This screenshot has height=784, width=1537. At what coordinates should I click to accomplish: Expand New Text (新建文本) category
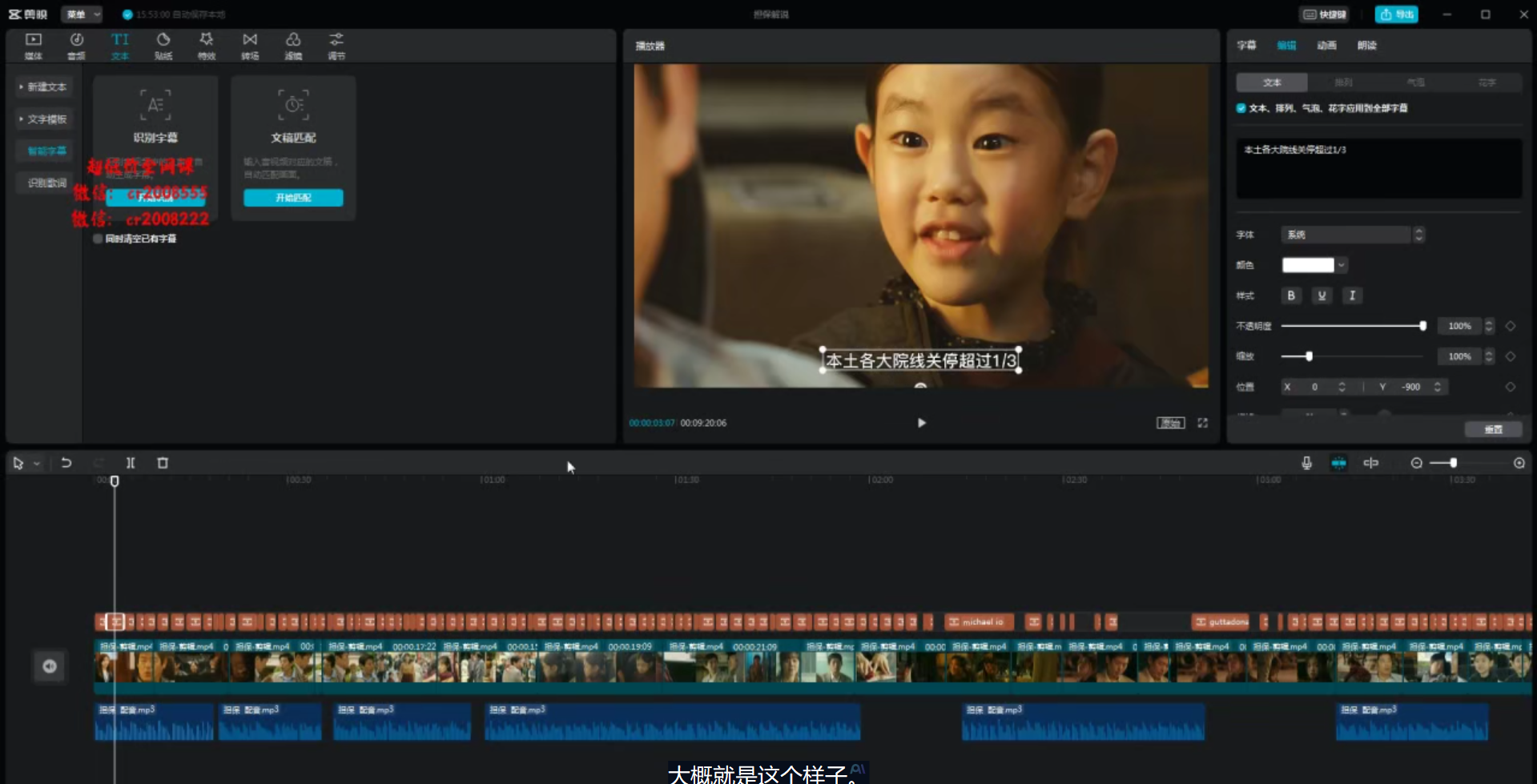(x=43, y=86)
